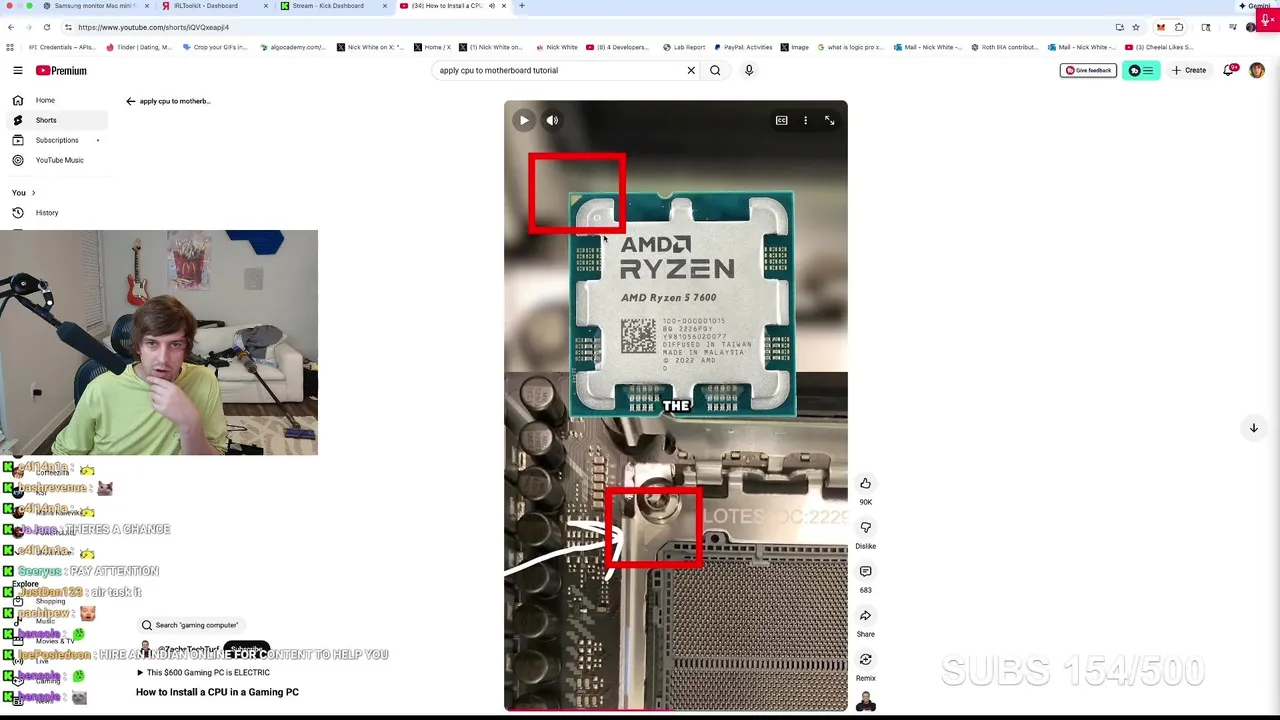Mute the Short's volume speaker

click(552, 120)
